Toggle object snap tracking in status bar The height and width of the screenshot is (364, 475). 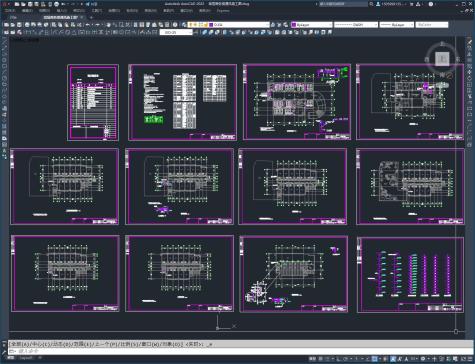pos(367,359)
